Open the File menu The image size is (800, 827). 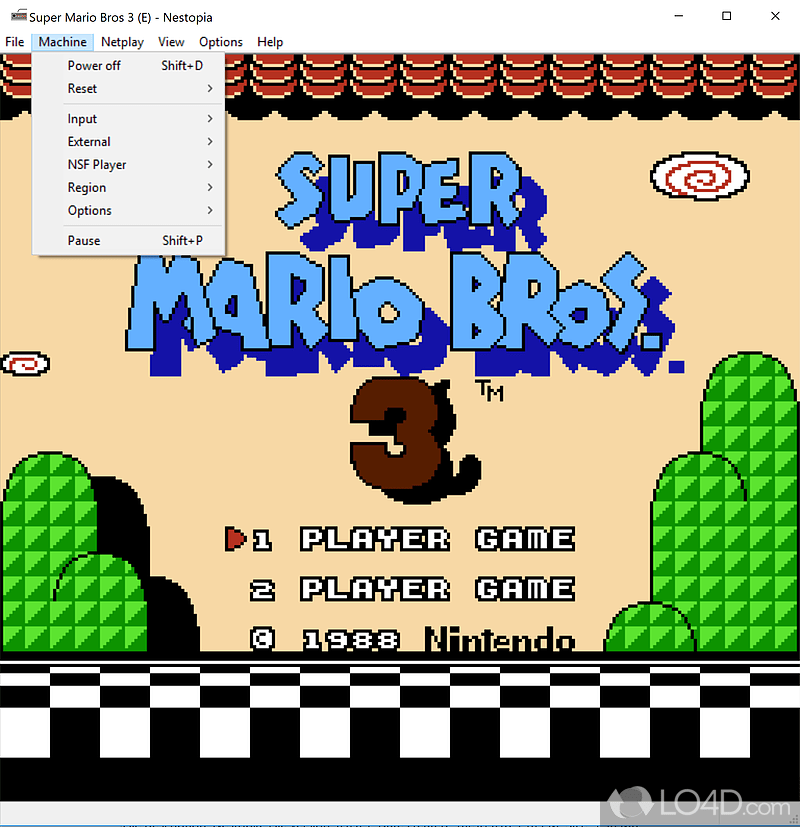click(15, 42)
